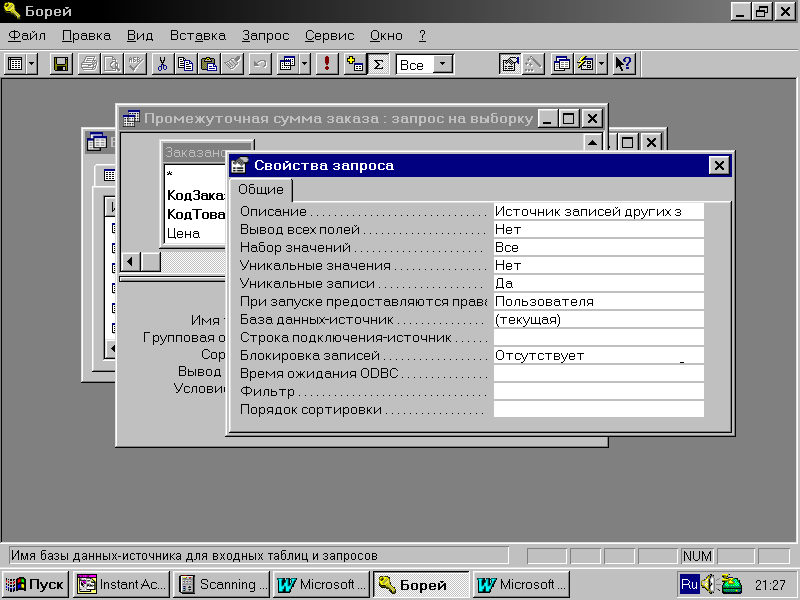Click the query window's scroll-up arrow
The image size is (800, 600).
click(x=592, y=143)
